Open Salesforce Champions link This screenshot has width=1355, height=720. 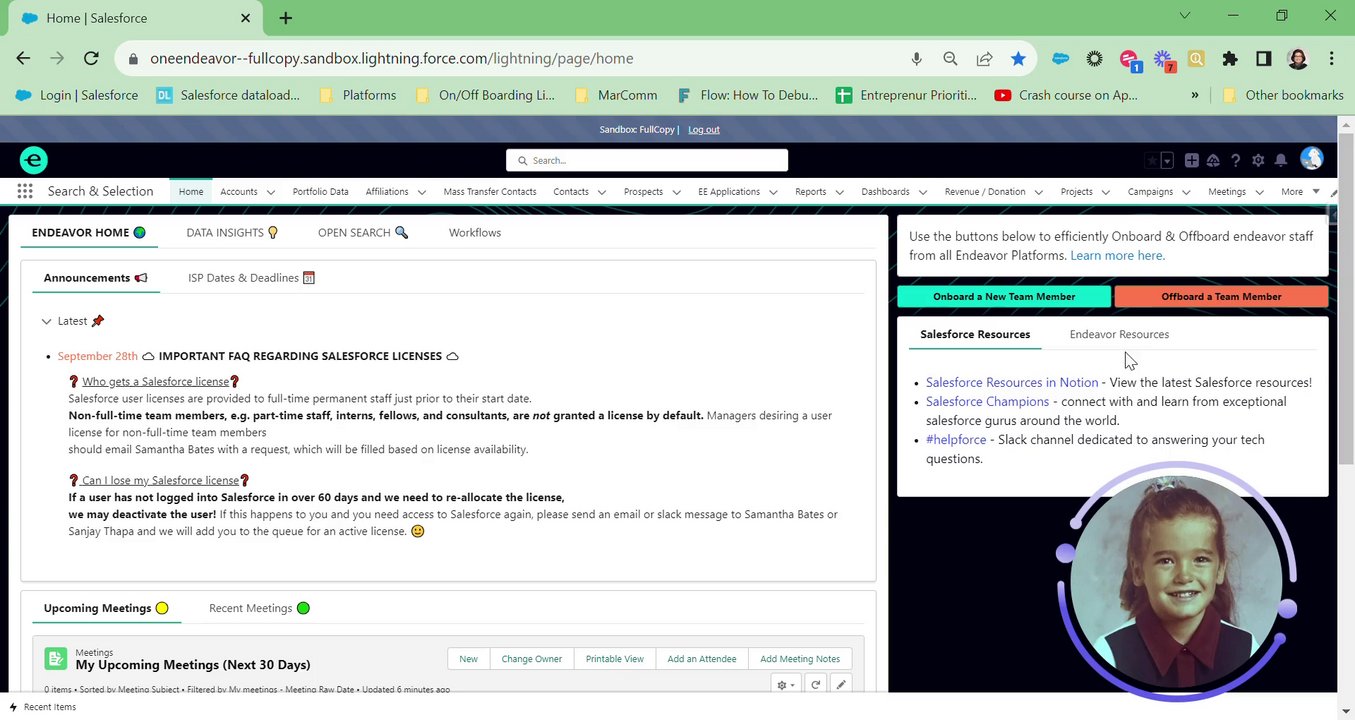(987, 402)
